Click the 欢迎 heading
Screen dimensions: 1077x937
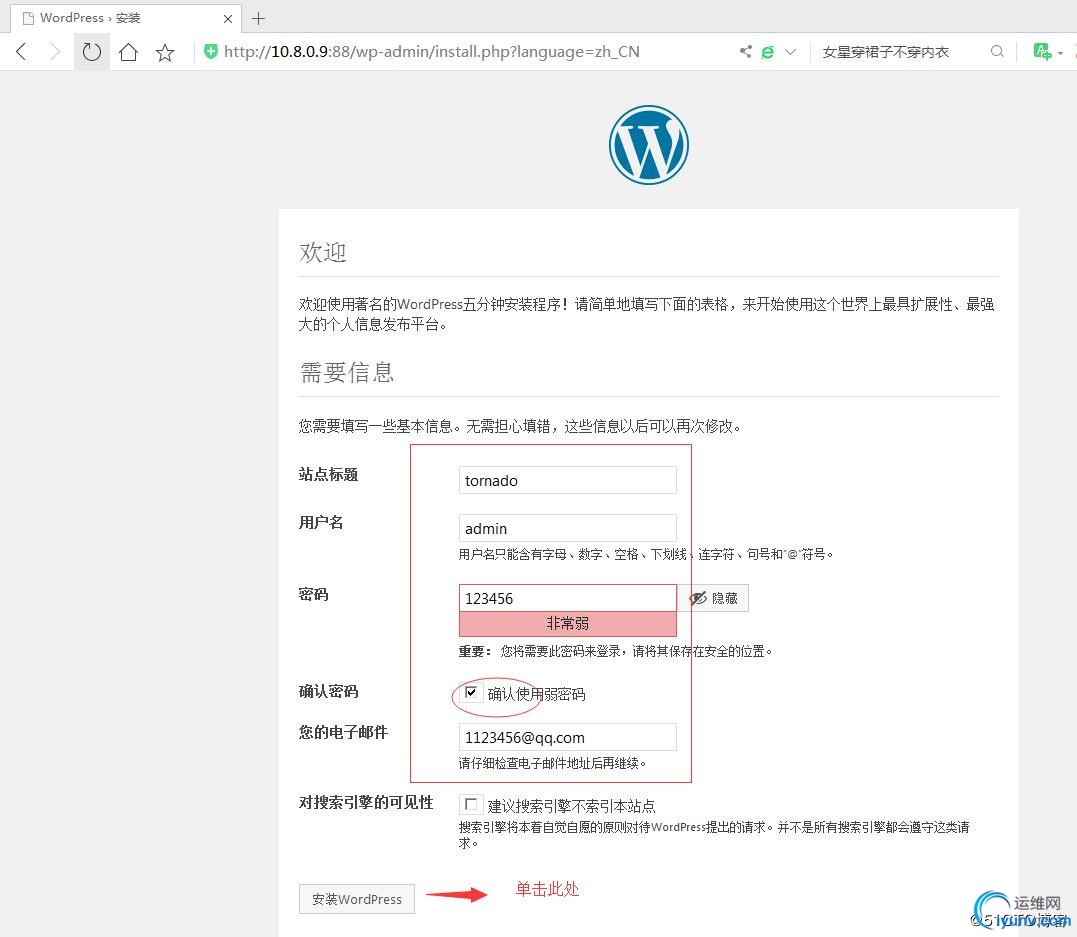323,252
